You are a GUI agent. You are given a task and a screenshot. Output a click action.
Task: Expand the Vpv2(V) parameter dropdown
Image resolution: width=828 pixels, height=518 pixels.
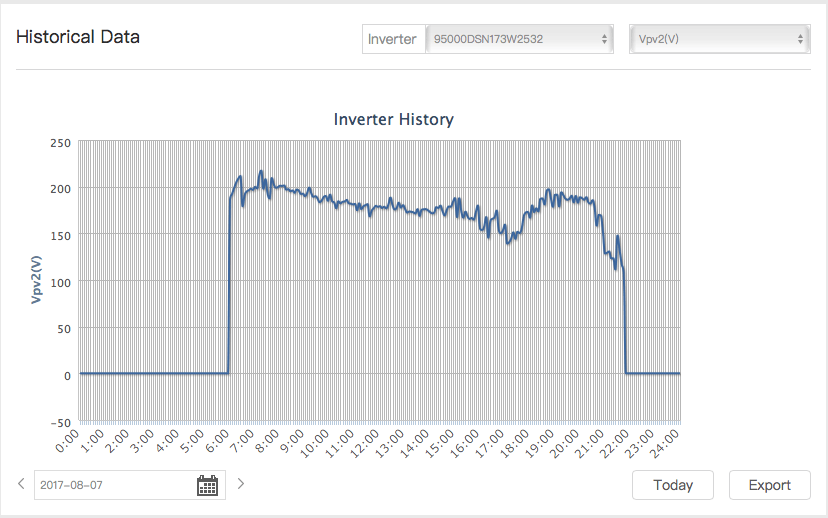(719, 39)
